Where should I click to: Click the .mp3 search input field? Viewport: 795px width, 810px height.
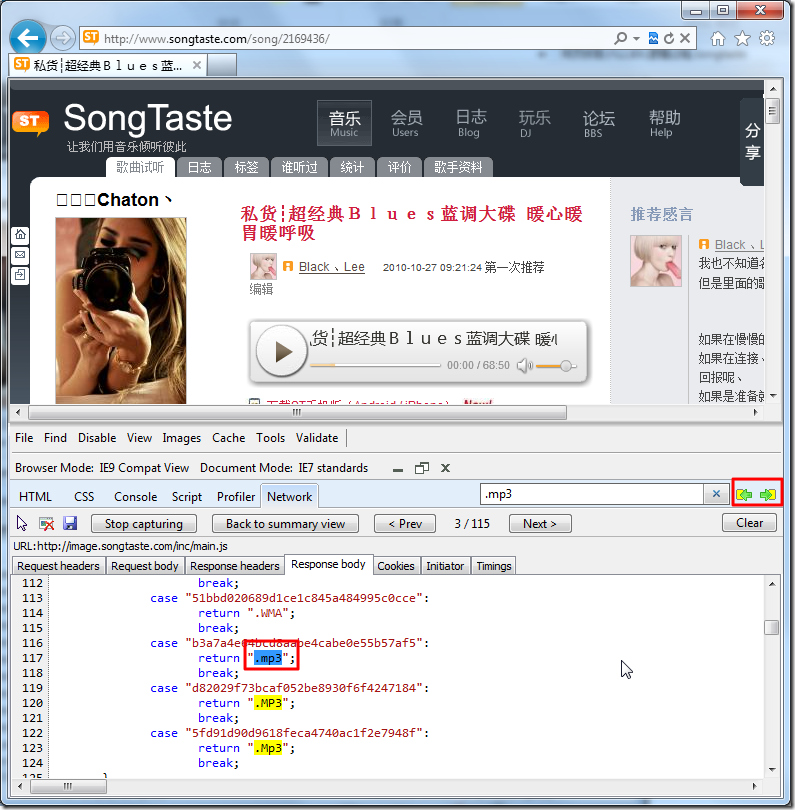(592, 494)
